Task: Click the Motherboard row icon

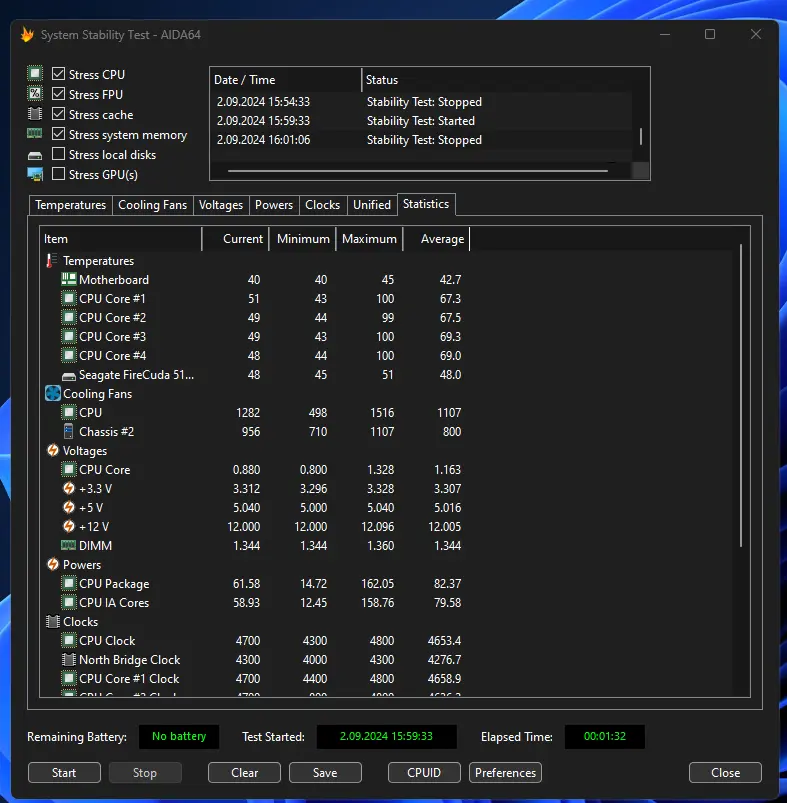Action: (69, 279)
